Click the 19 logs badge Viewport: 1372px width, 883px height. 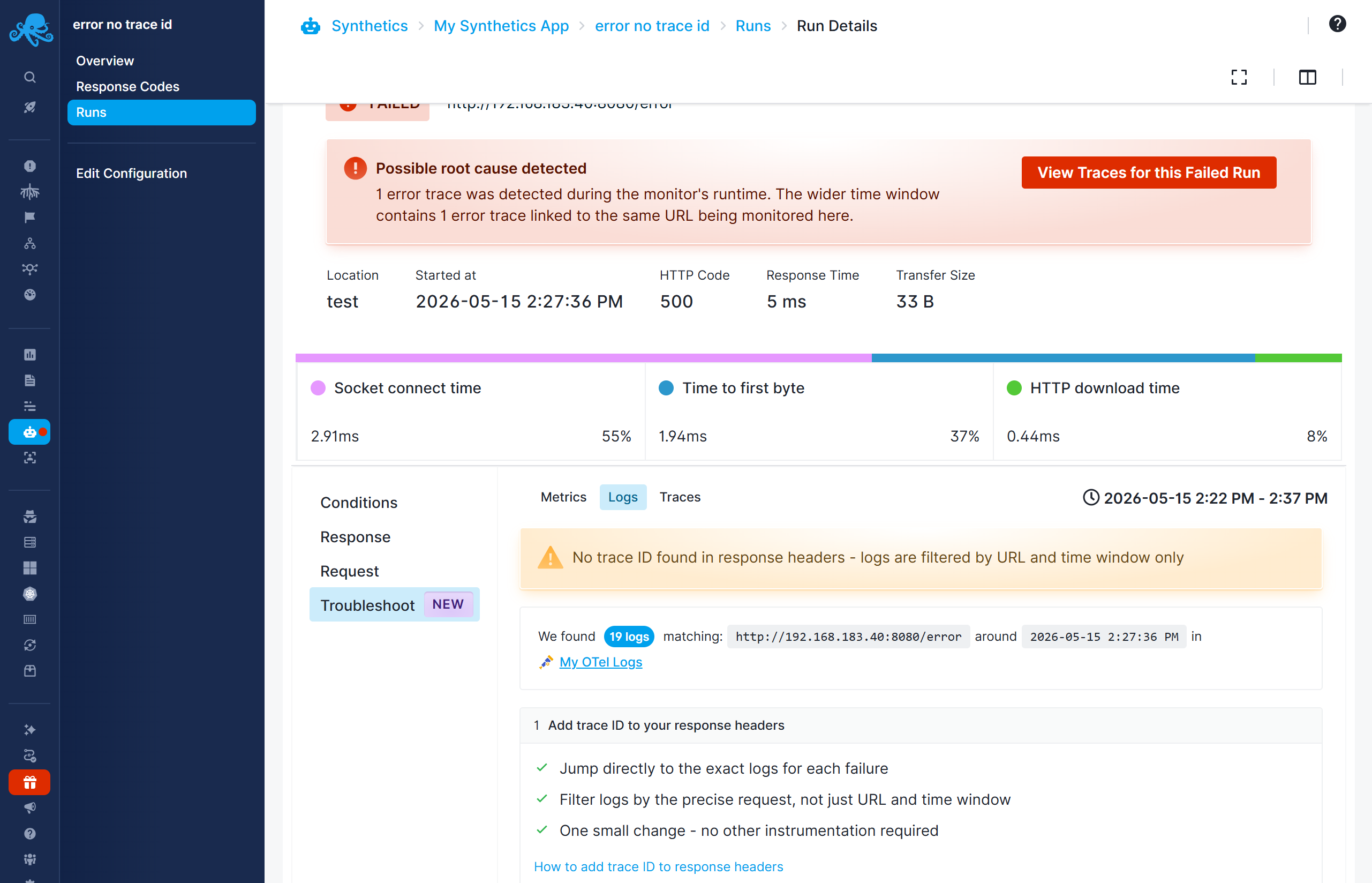(x=629, y=637)
